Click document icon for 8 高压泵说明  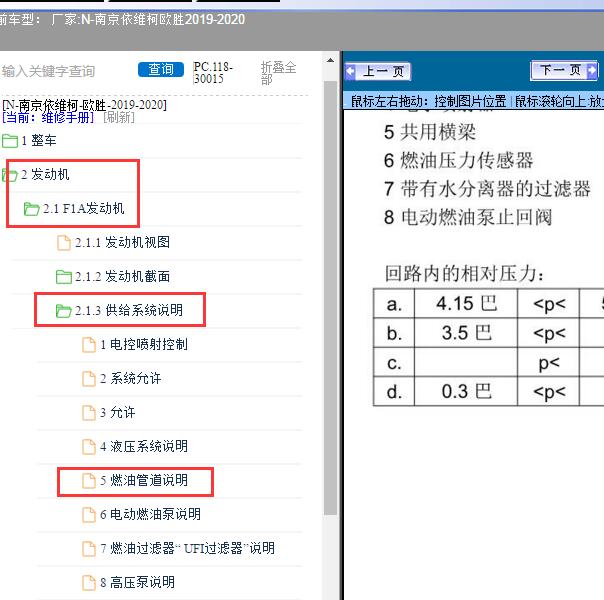click(x=89, y=583)
